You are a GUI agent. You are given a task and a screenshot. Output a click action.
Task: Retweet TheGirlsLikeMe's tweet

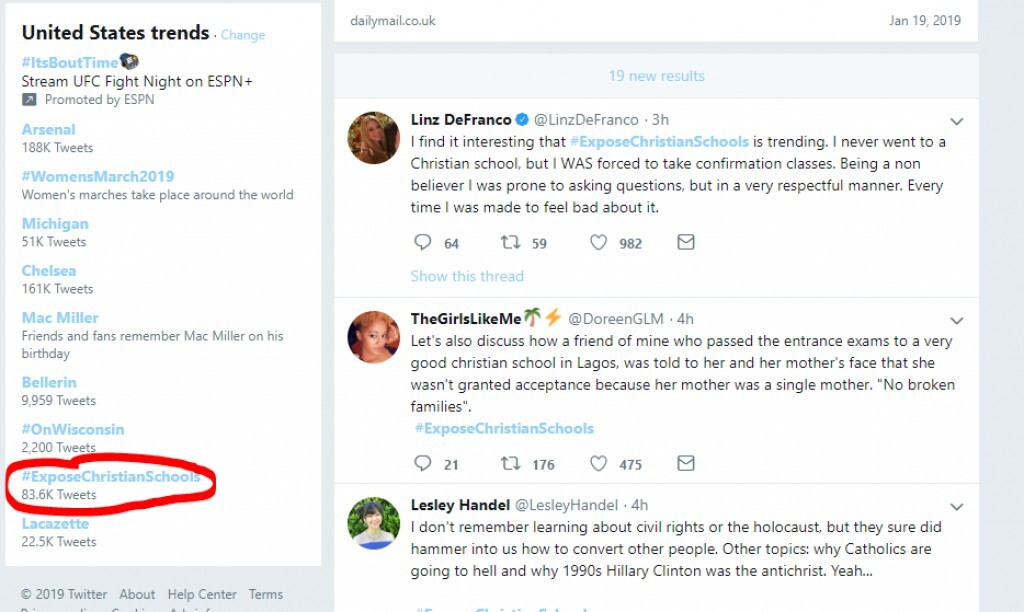point(510,463)
